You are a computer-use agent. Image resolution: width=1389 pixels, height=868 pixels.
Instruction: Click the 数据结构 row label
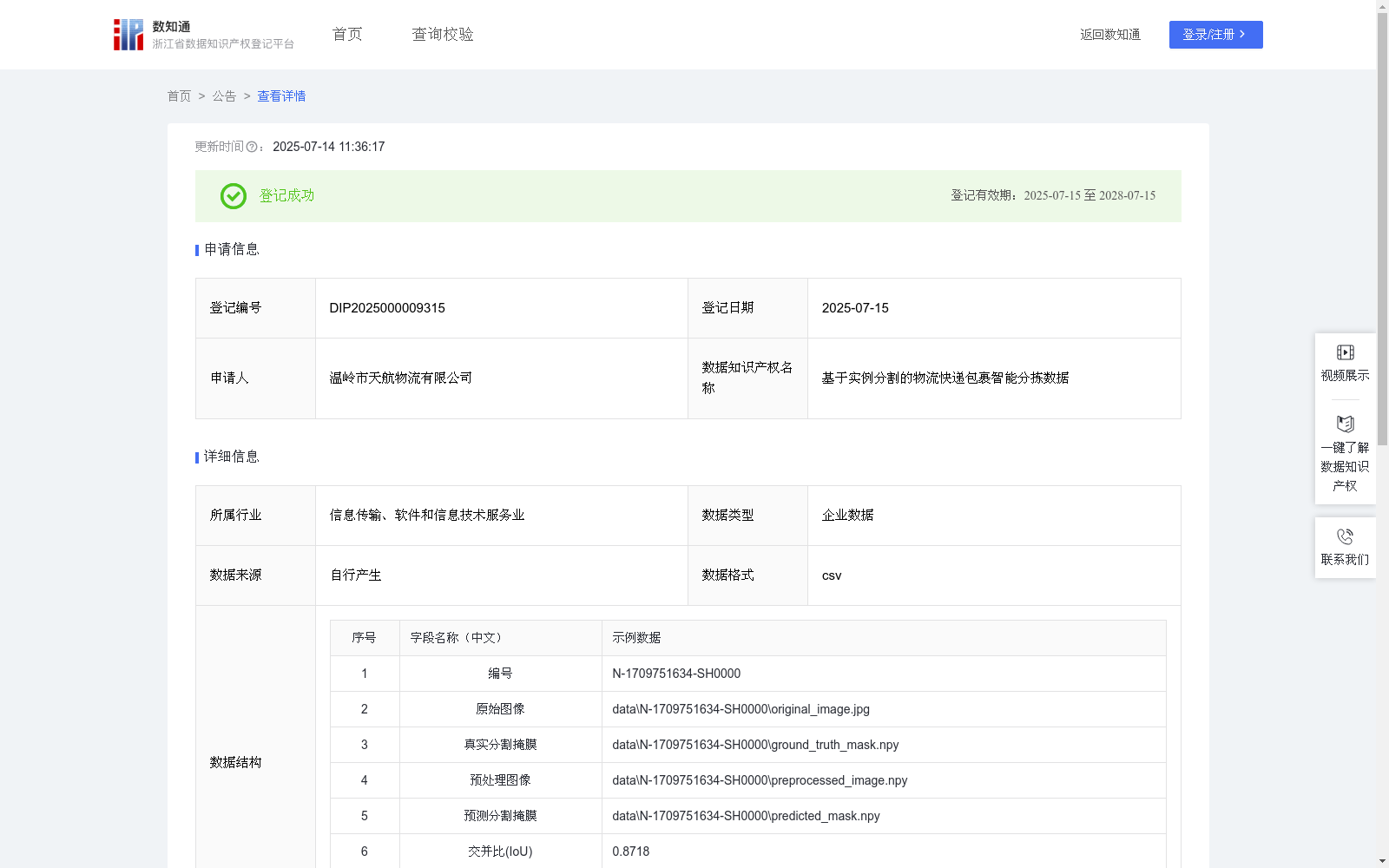point(235,763)
